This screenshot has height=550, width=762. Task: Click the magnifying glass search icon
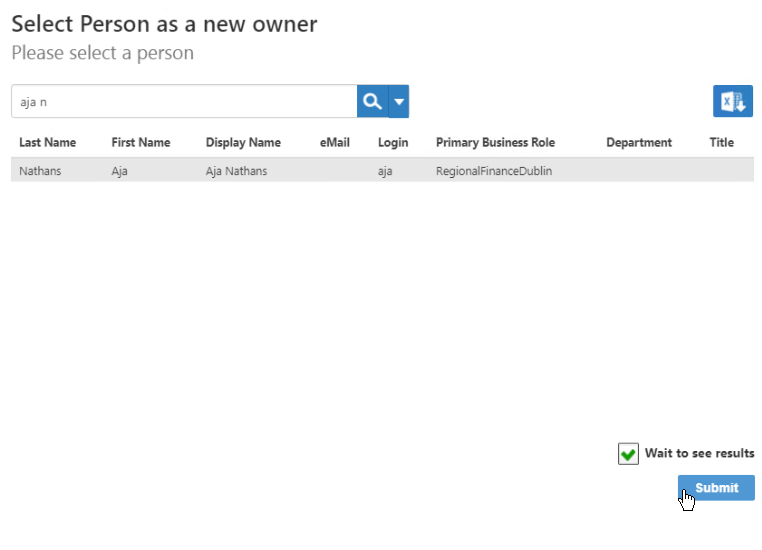click(372, 101)
